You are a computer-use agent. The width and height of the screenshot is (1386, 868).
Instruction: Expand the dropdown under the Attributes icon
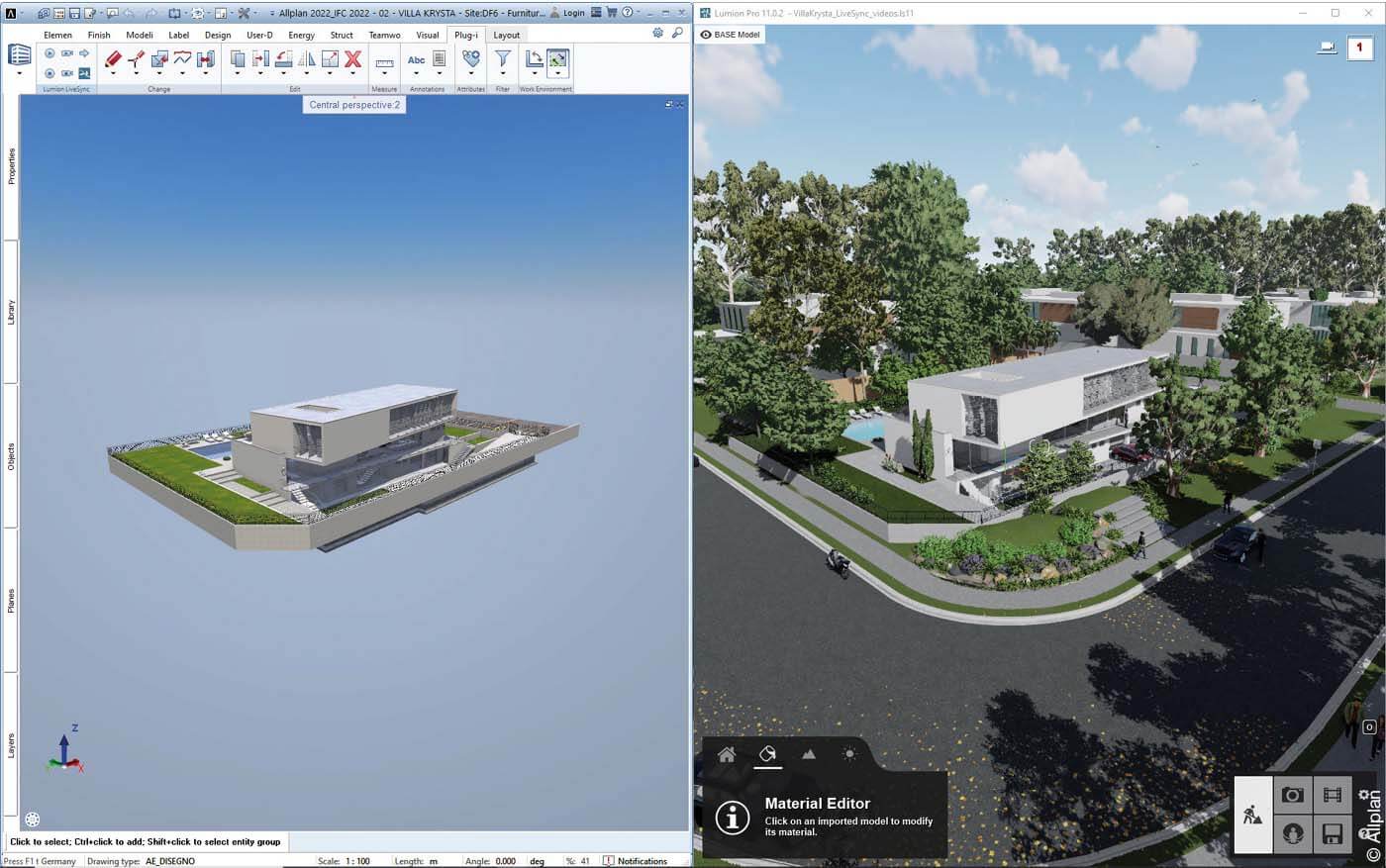click(x=471, y=74)
